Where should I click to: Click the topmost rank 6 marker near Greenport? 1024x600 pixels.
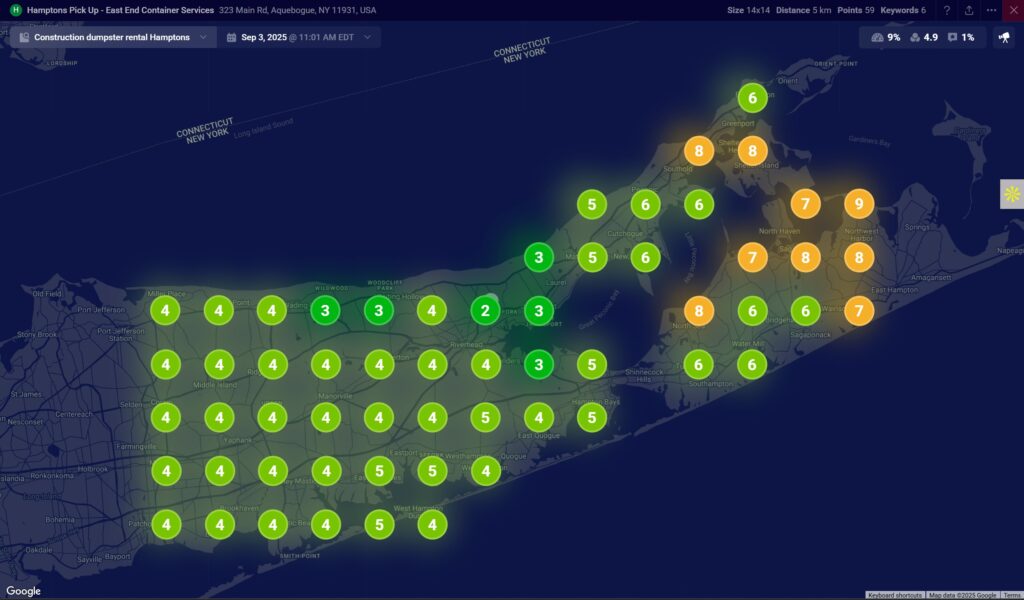(752, 97)
